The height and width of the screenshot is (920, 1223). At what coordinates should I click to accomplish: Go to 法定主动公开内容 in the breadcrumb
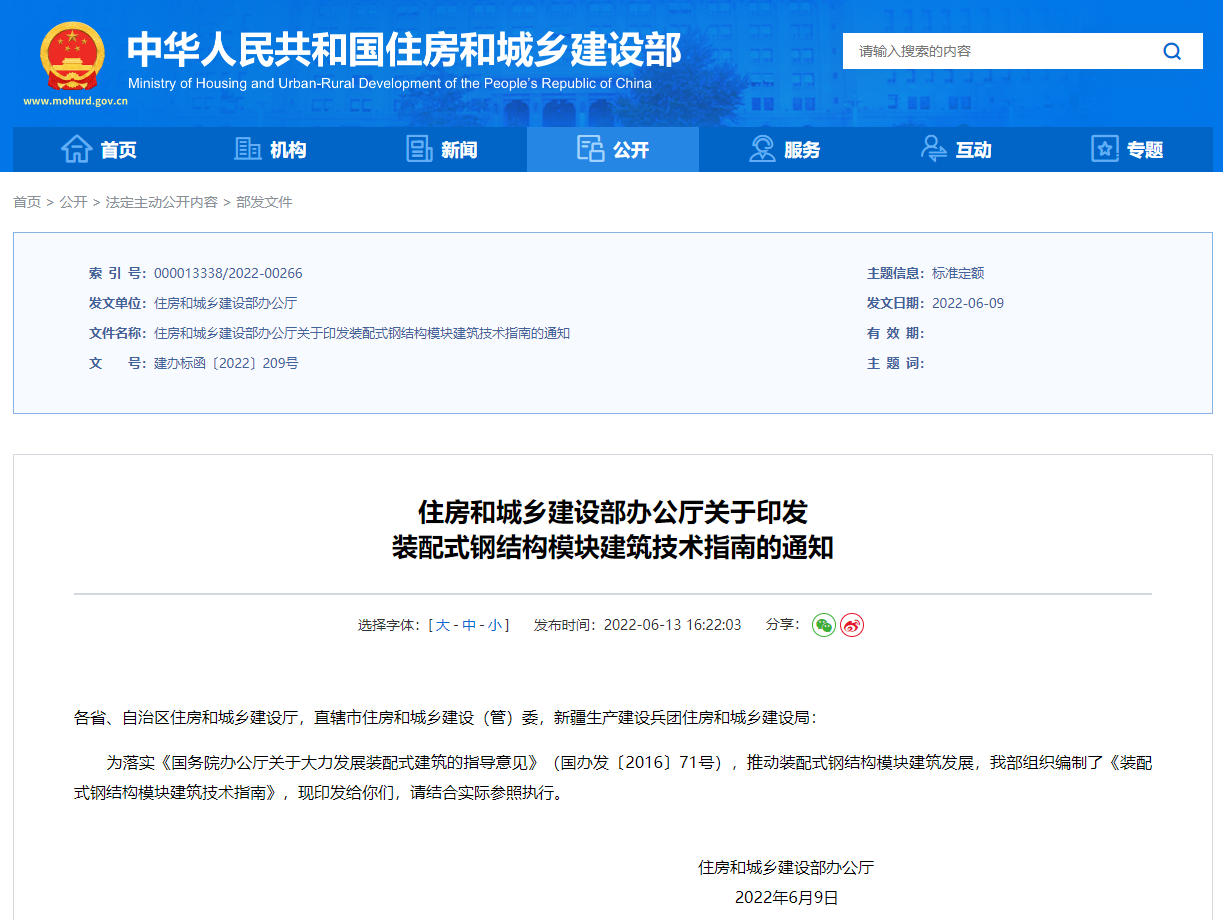click(x=161, y=202)
